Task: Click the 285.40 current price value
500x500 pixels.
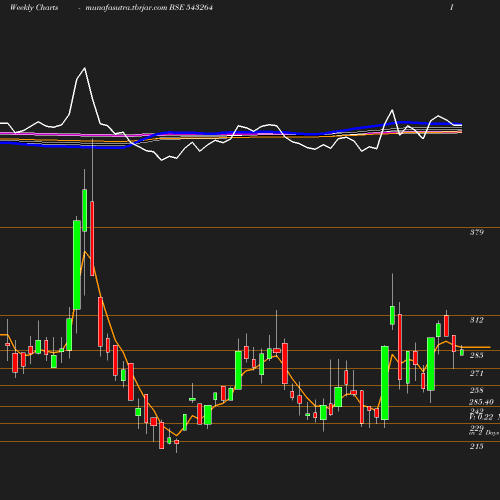Action: point(481,402)
